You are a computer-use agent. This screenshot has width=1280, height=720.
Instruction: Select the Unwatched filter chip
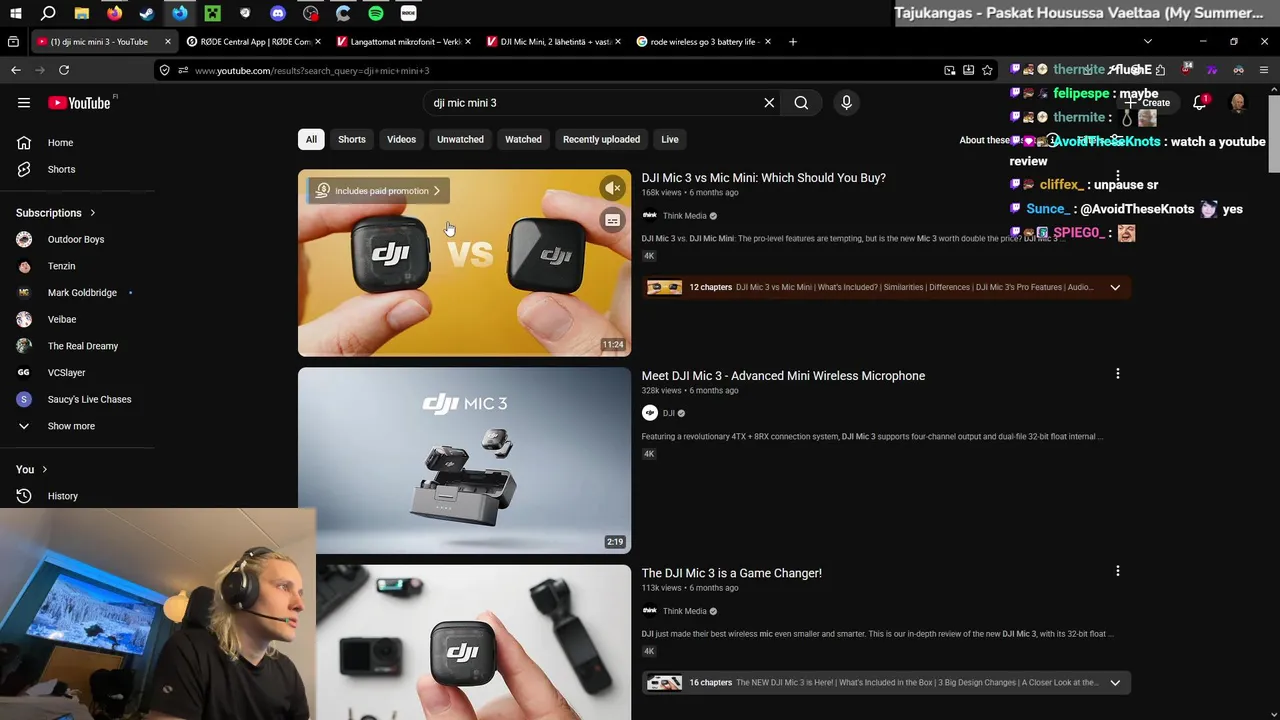click(x=460, y=139)
